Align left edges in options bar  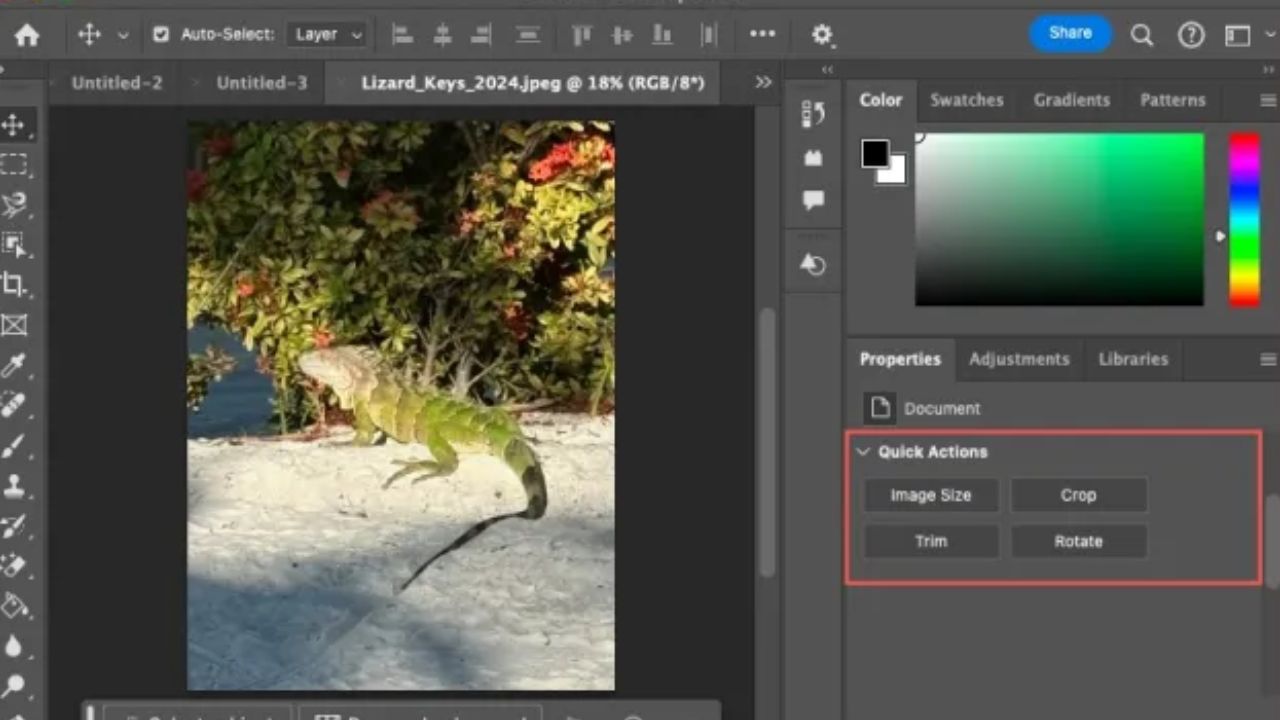pos(403,35)
